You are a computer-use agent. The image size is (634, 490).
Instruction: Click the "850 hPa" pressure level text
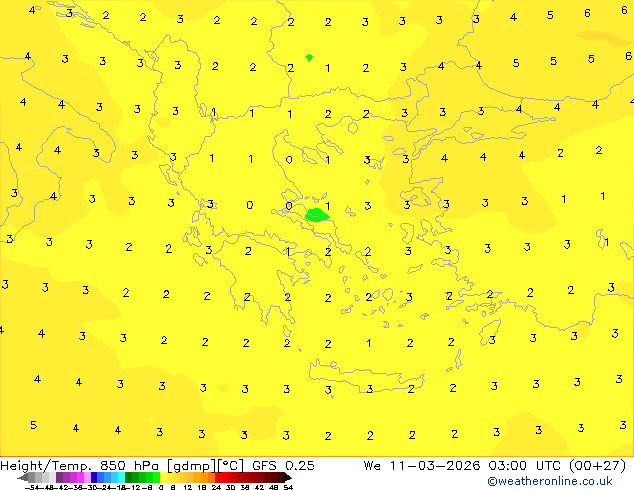(129, 465)
